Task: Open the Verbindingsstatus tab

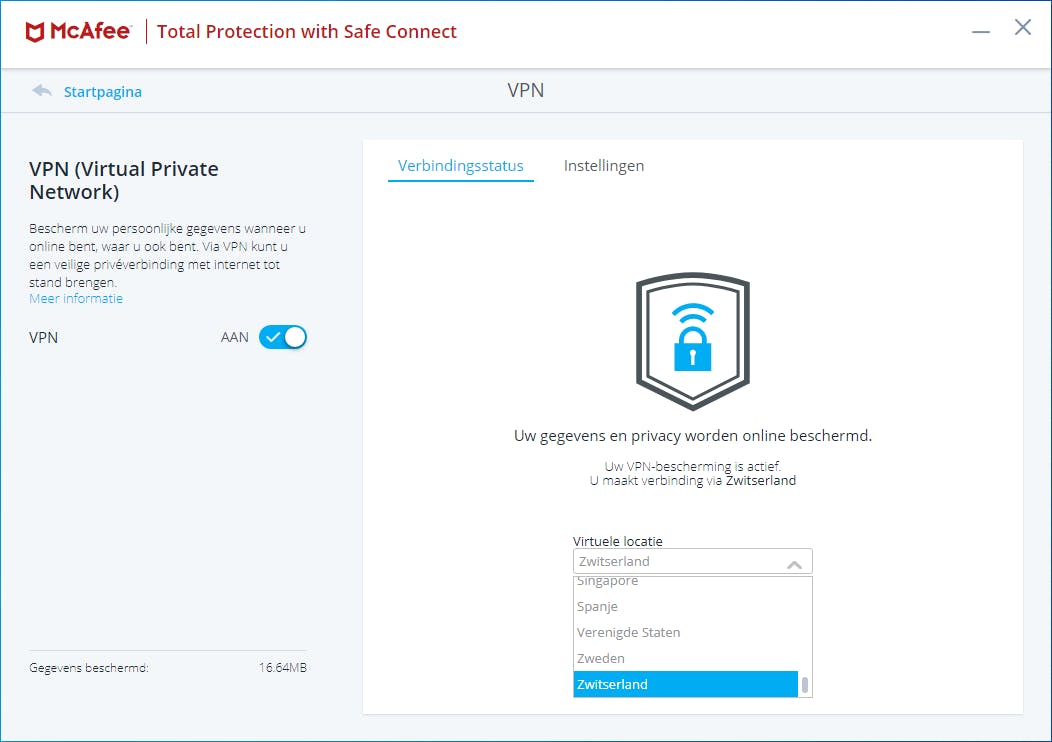Action: coord(460,166)
